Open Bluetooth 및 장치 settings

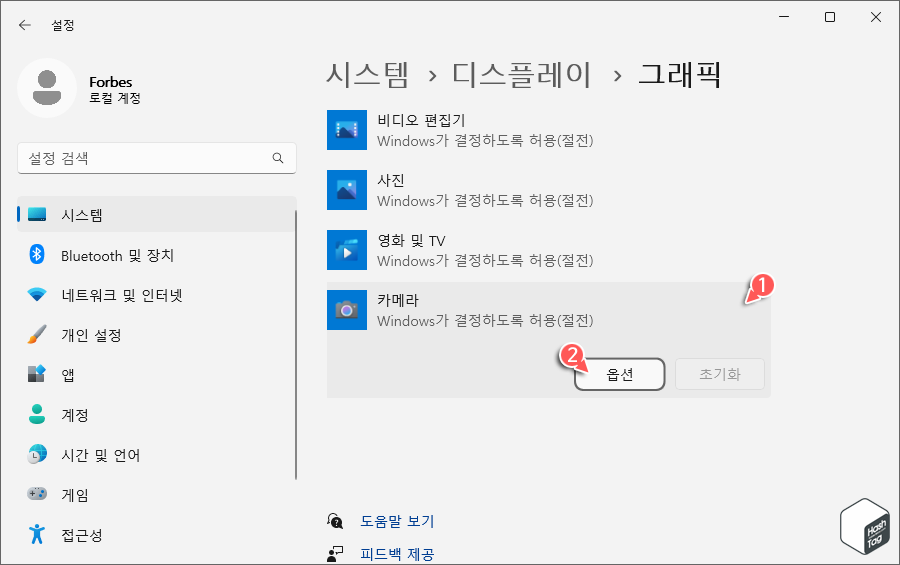tap(157, 255)
